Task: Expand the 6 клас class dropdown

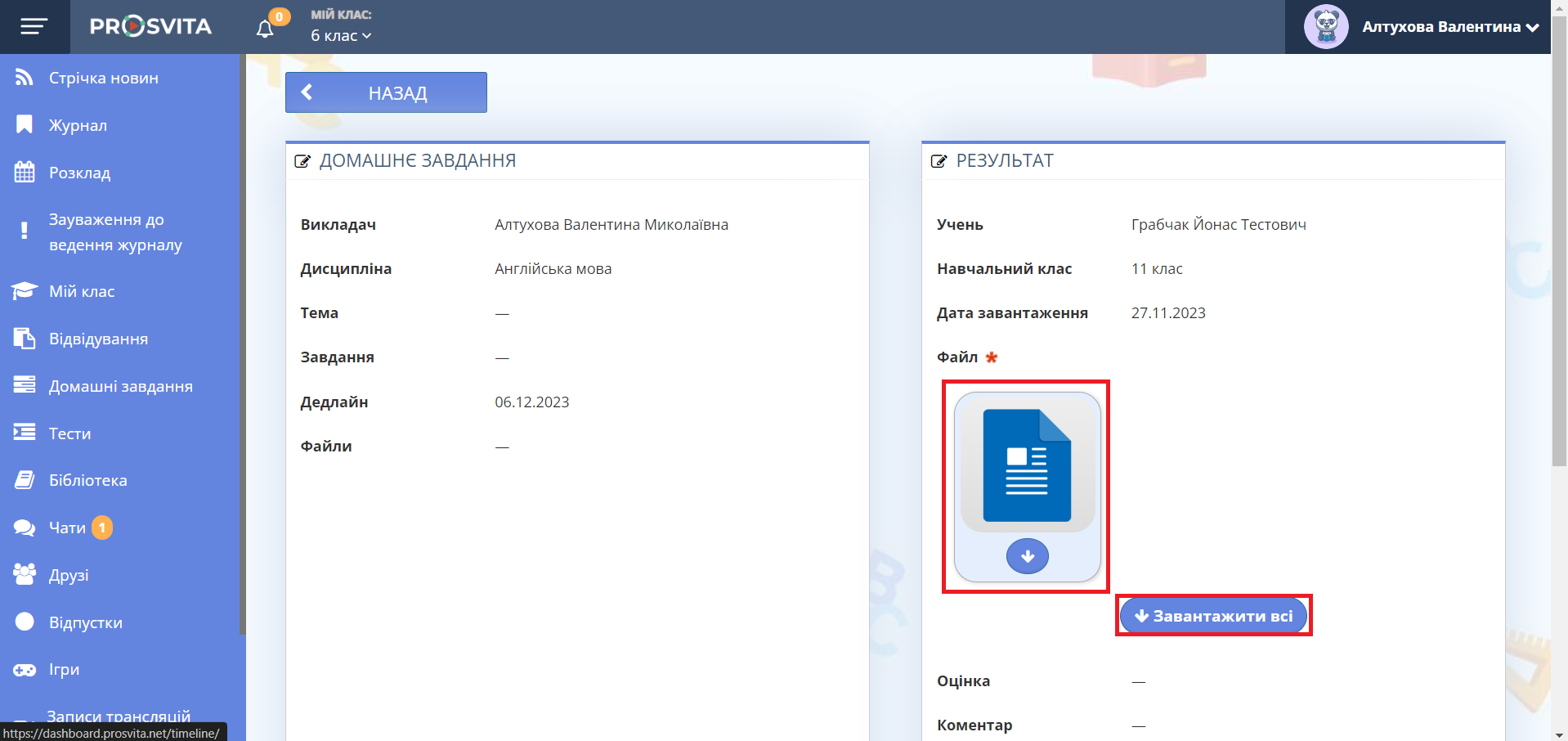Action: [341, 36]
